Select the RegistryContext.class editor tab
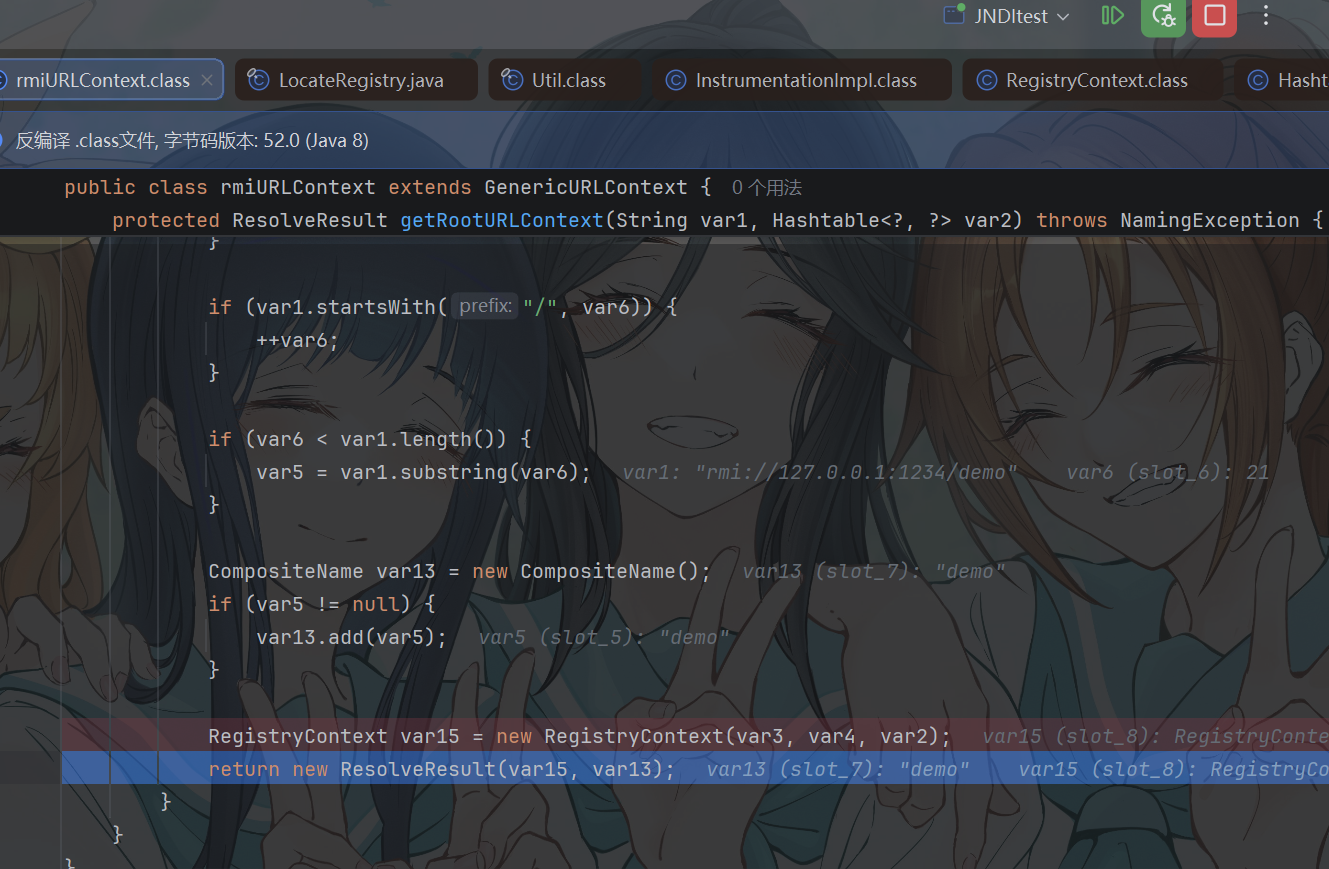 tap(1092, 80)
